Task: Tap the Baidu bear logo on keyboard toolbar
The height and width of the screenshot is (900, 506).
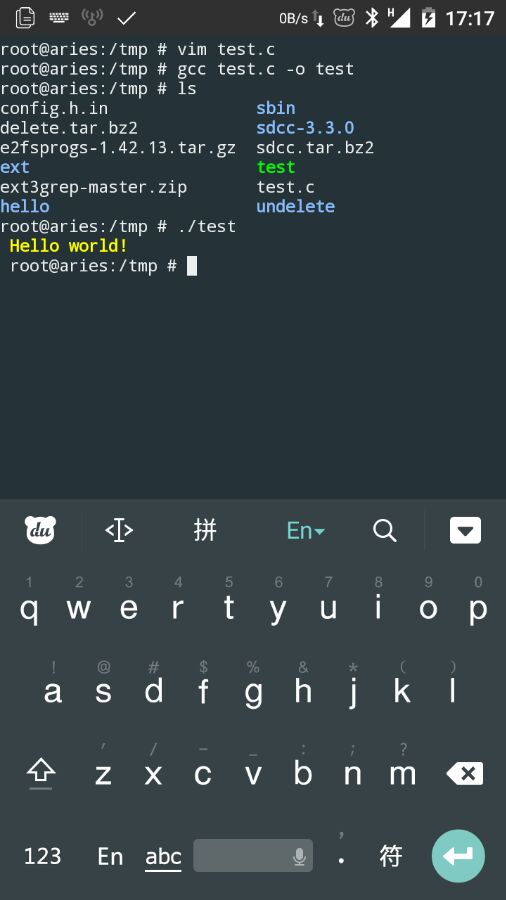Action: click(x=40, y=530)
